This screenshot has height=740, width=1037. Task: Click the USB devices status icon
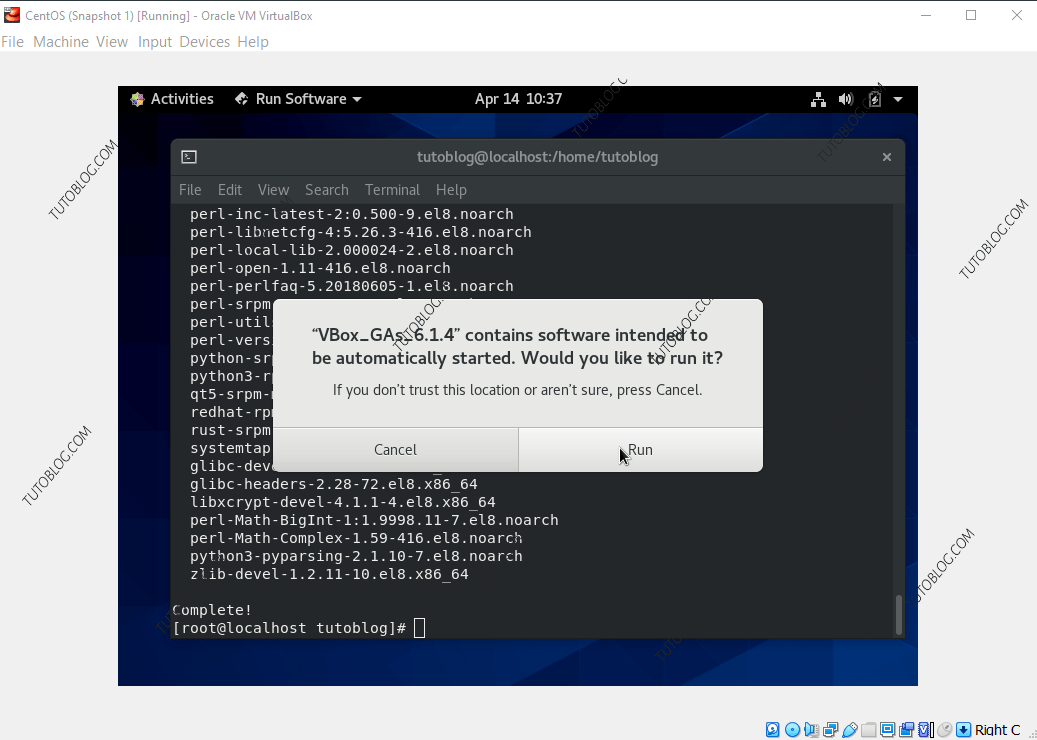click(849, 729)
